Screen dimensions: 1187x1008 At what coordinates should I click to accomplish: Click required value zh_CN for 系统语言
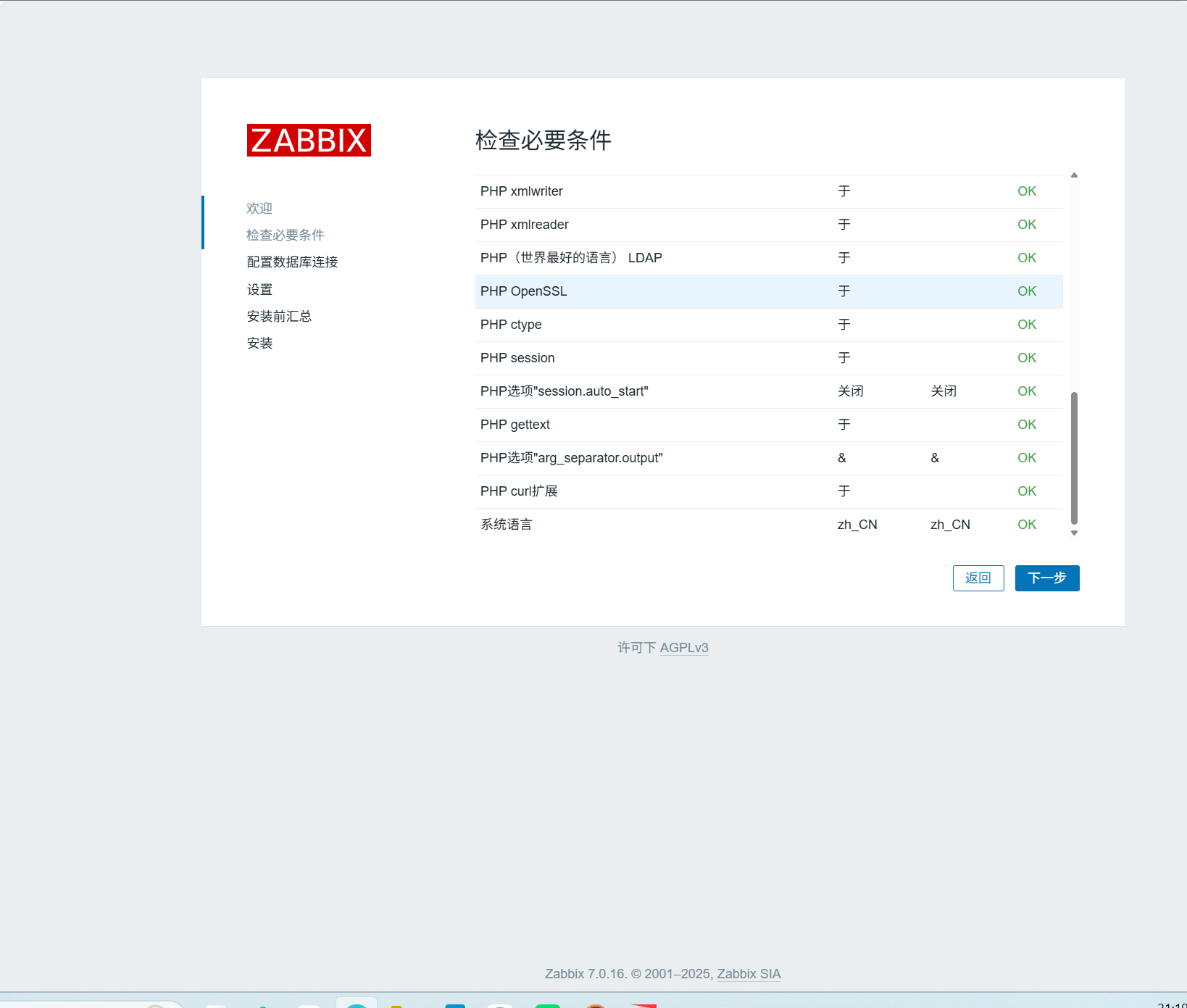coord(950,525)
